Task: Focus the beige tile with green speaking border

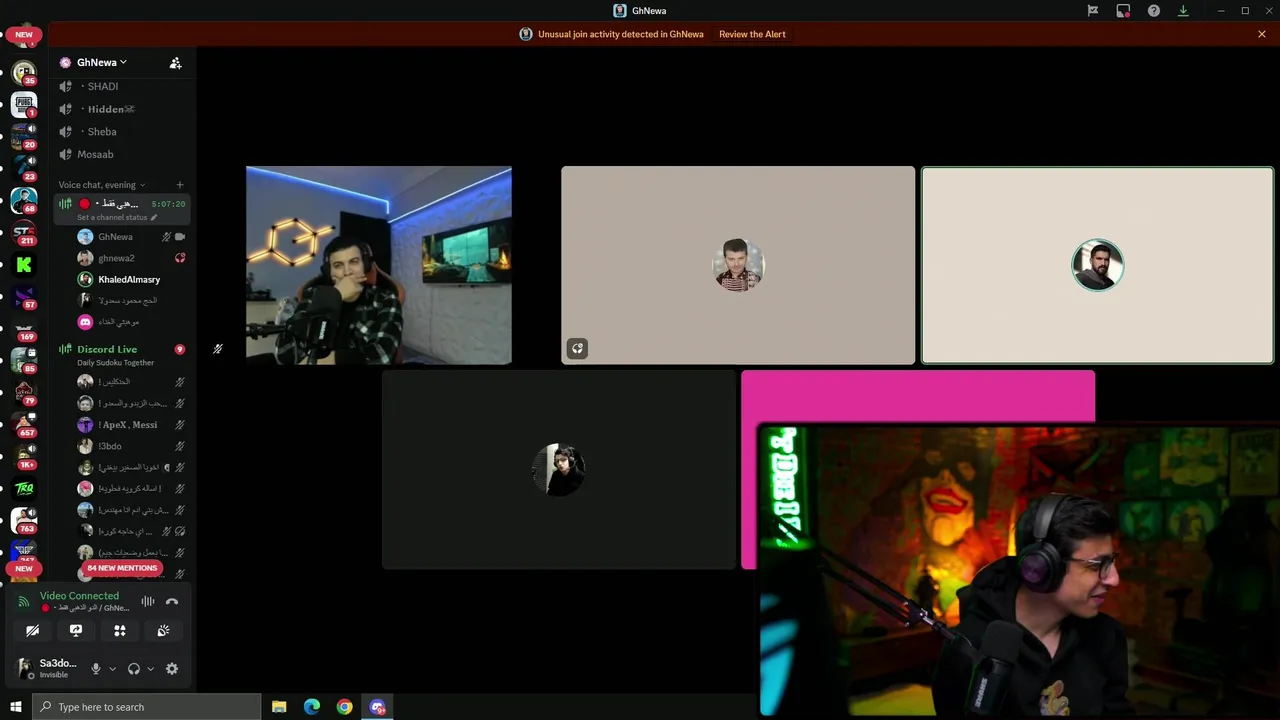Action: click(1097, 265)
